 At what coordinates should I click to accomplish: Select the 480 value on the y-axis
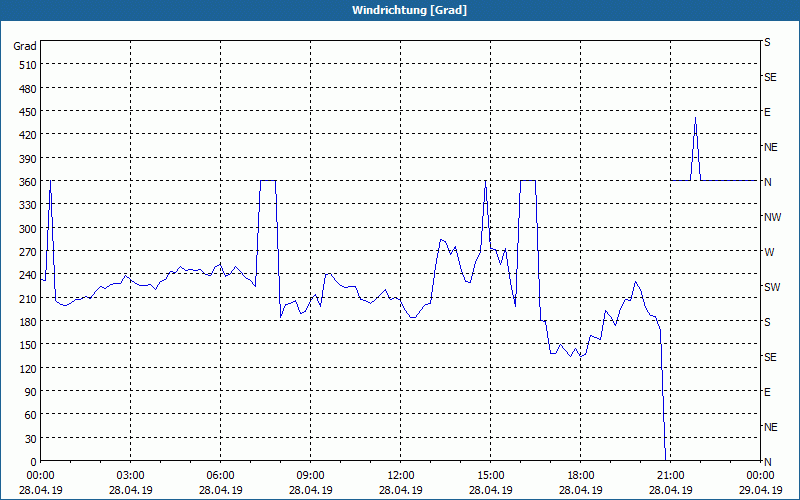[x=29, y=89]
